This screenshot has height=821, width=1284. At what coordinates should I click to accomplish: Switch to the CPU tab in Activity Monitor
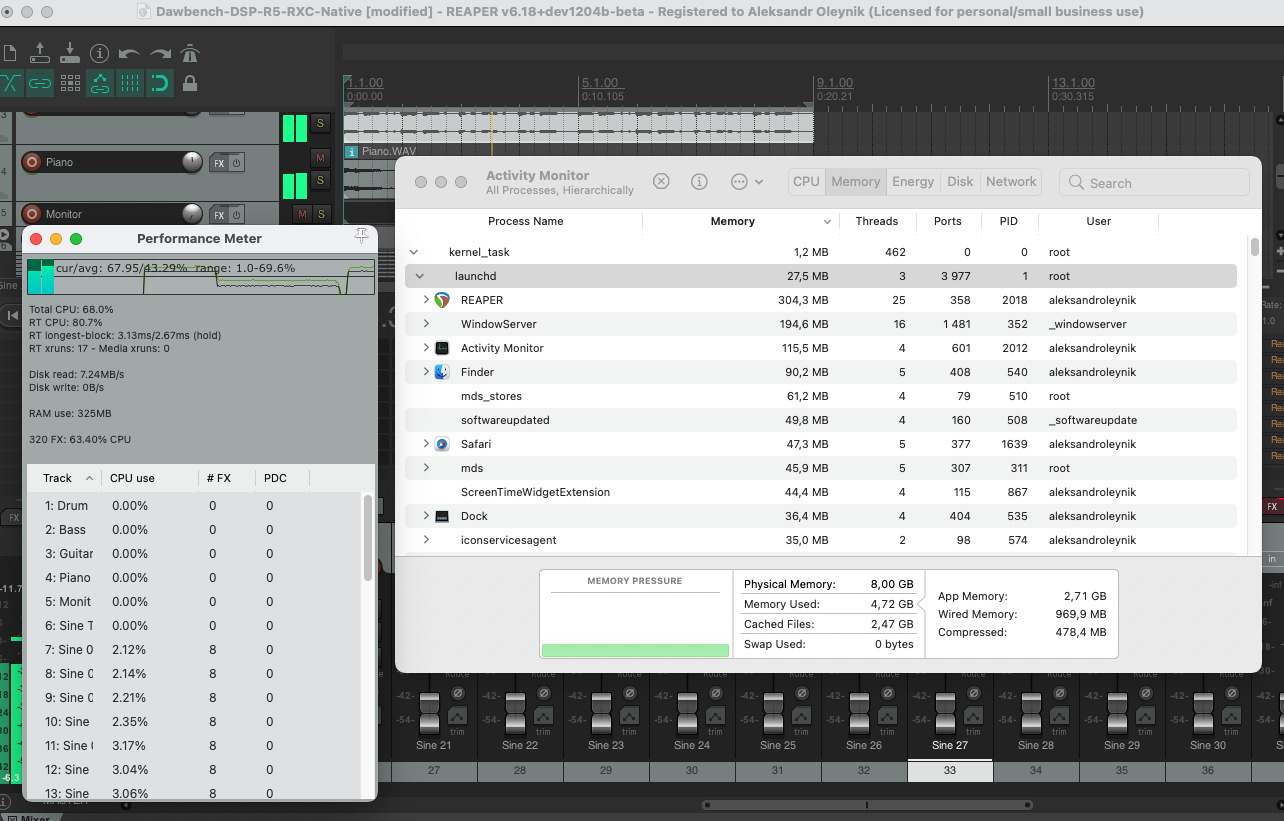click(x=806, y=182)
